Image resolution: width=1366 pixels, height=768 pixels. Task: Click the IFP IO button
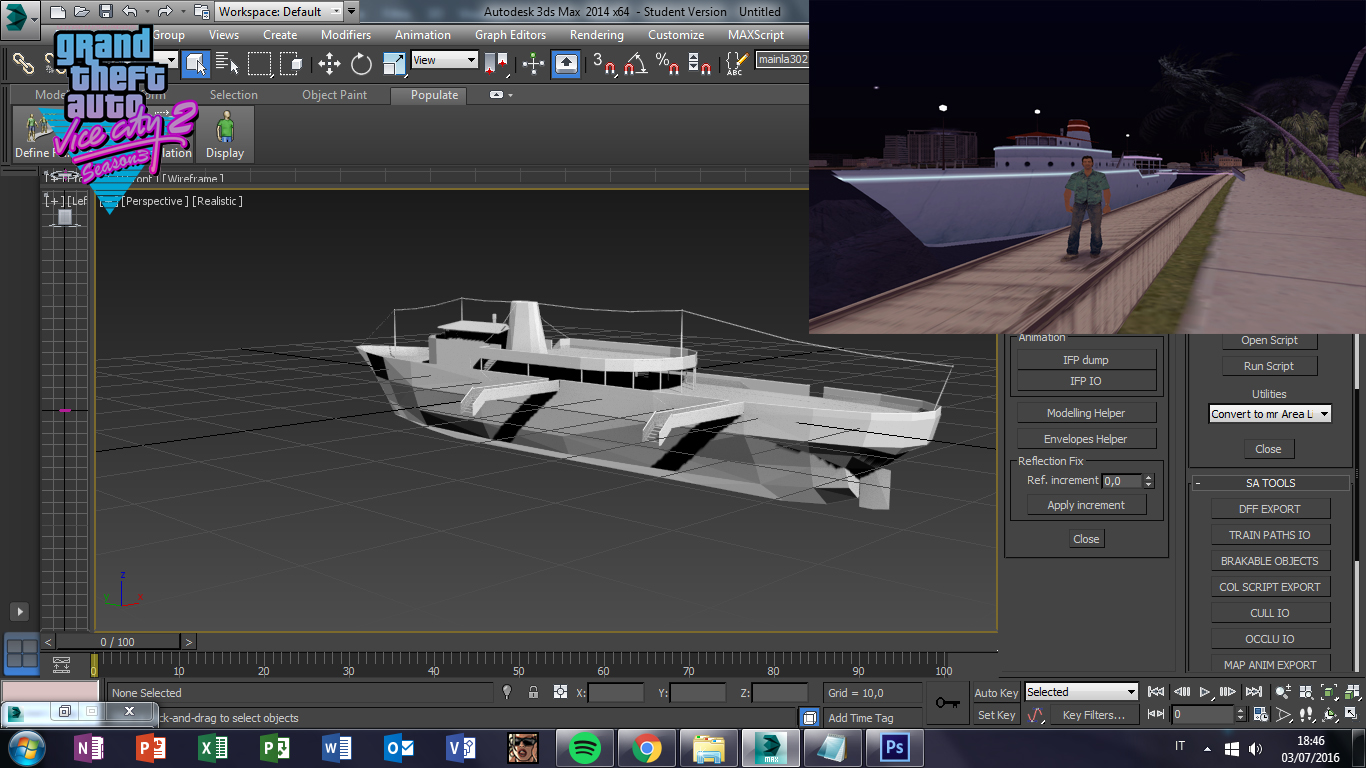pos(1086,381)
